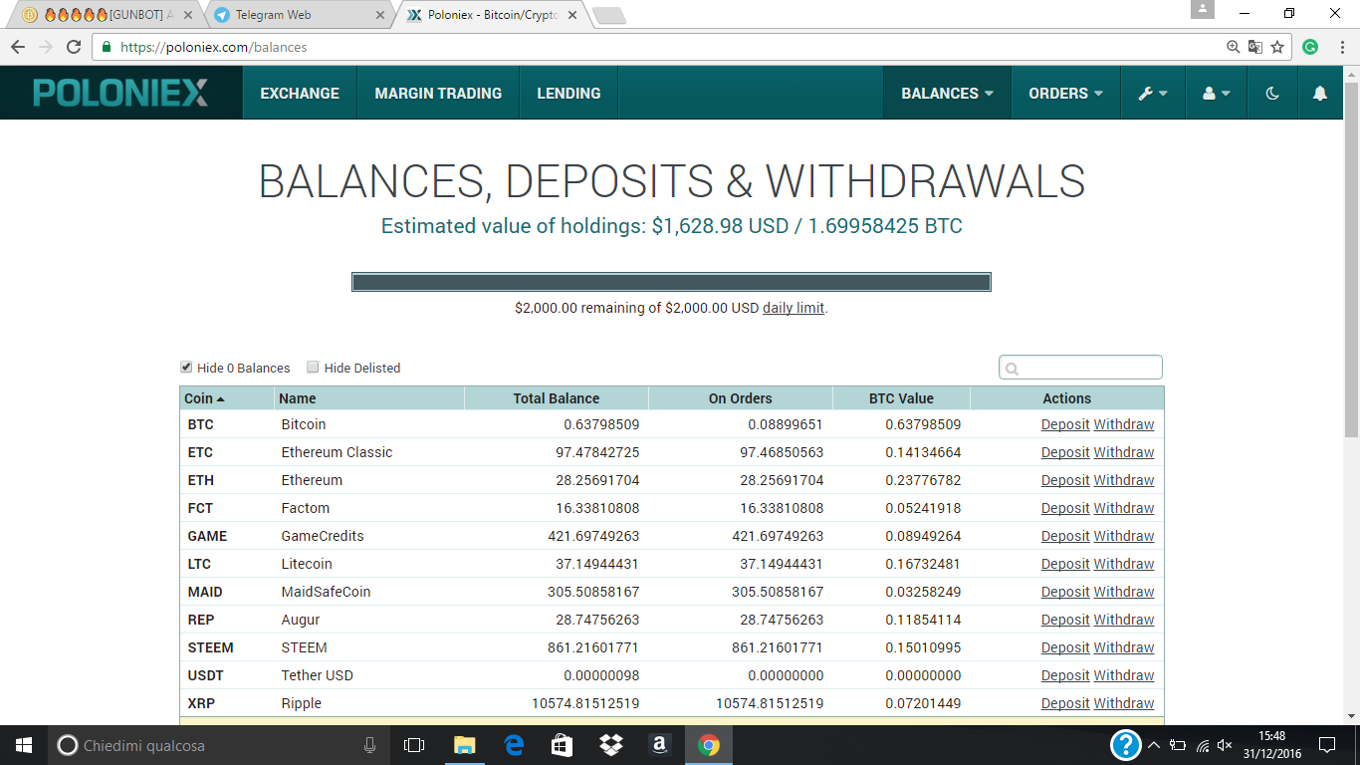Enable the Hide Delisted checkbox
The image size is (1360, 765).
[313, 367]
